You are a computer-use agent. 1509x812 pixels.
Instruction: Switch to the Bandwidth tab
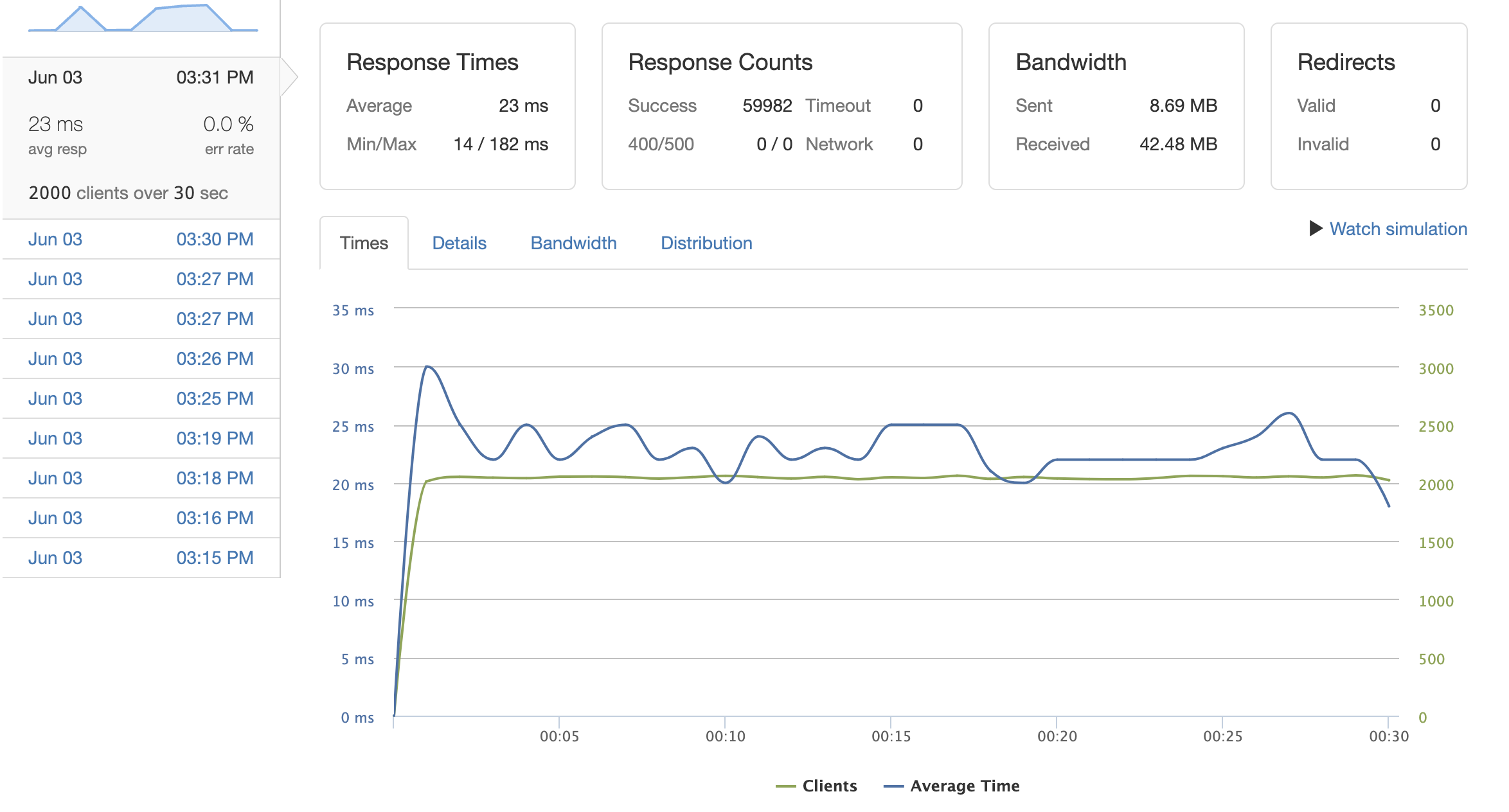573,243
